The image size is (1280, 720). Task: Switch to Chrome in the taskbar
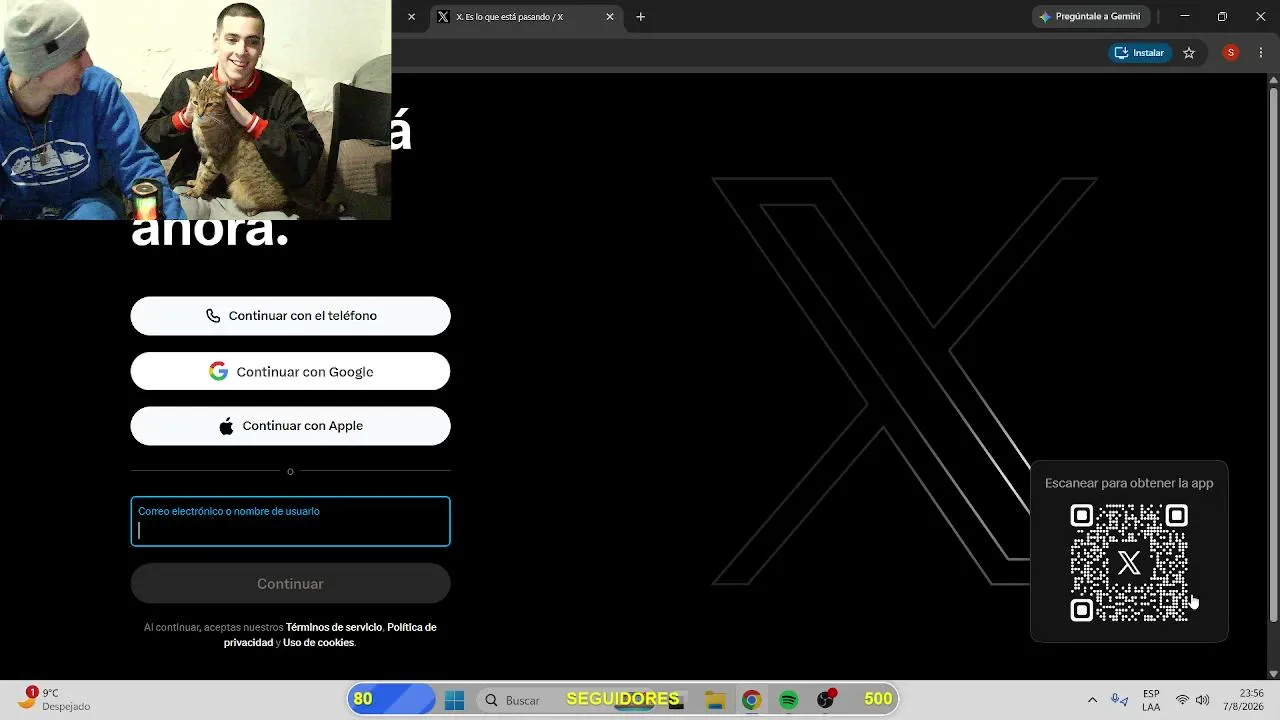pyautogui.click(x=751, y=700)
